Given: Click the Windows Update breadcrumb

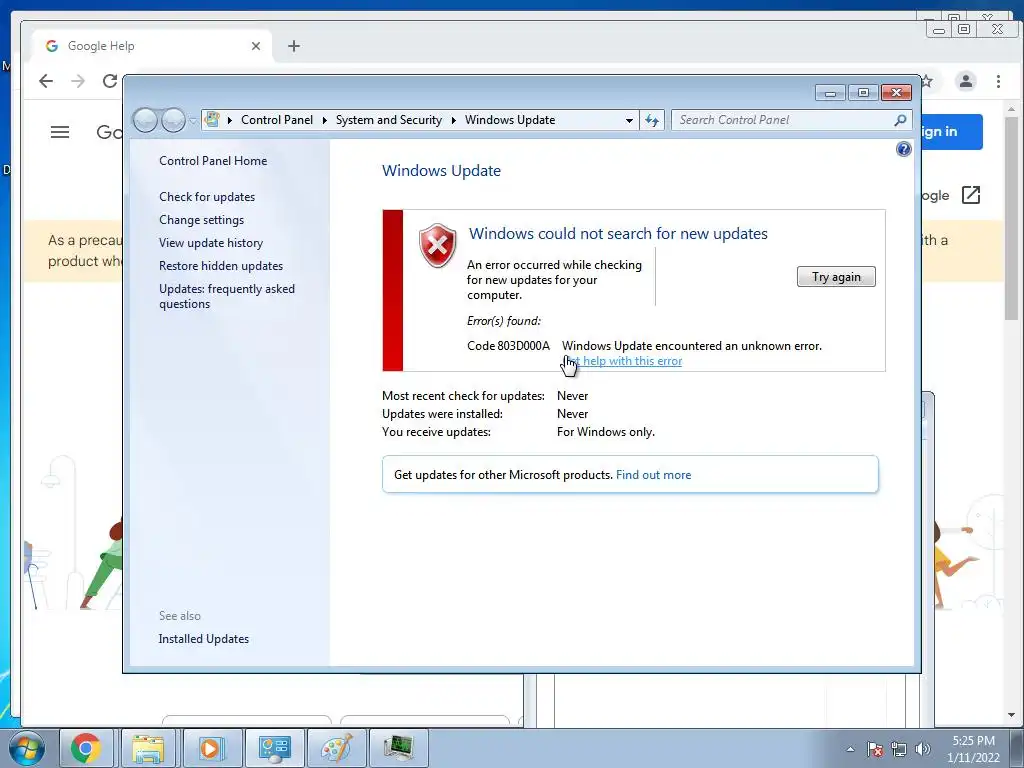Looking at the screenshot, I should (510, 120).
